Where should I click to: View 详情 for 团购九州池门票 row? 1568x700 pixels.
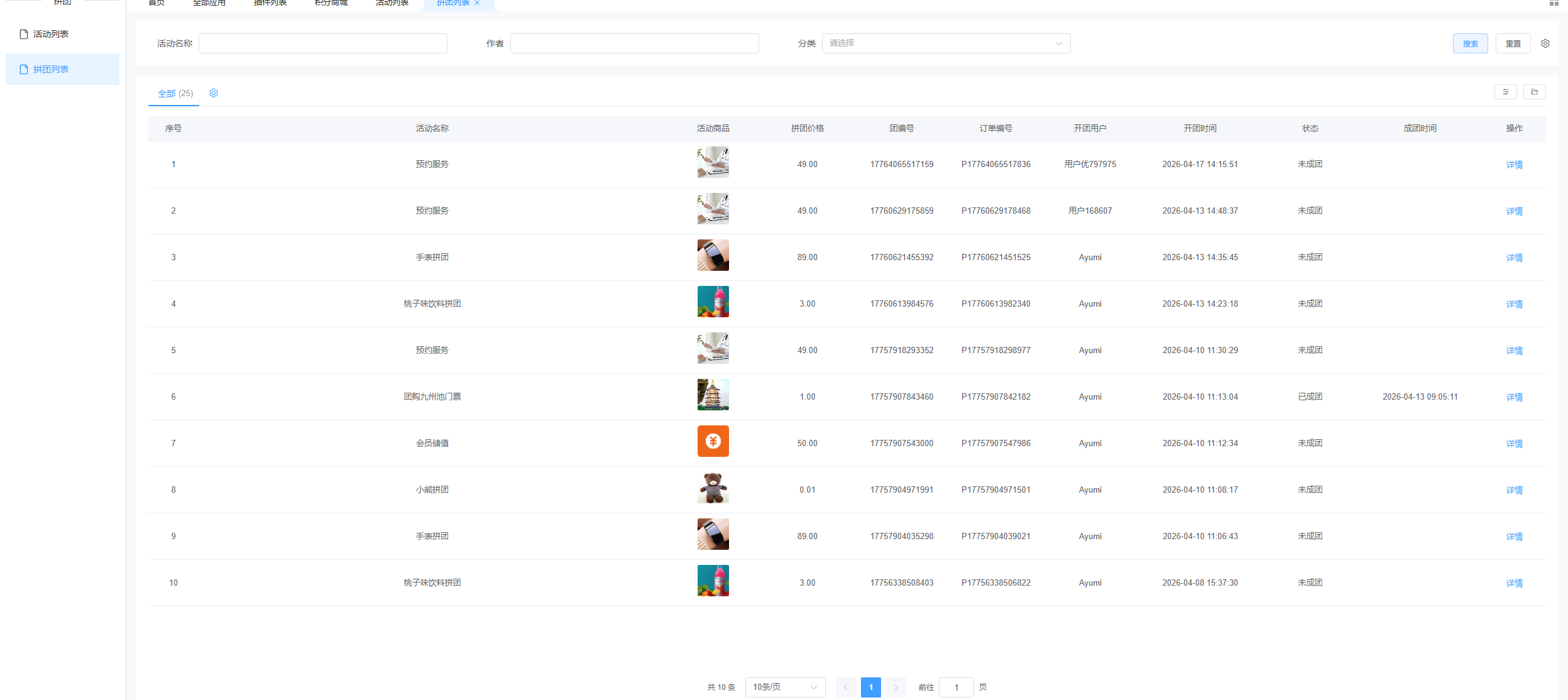click(1515, 397)
